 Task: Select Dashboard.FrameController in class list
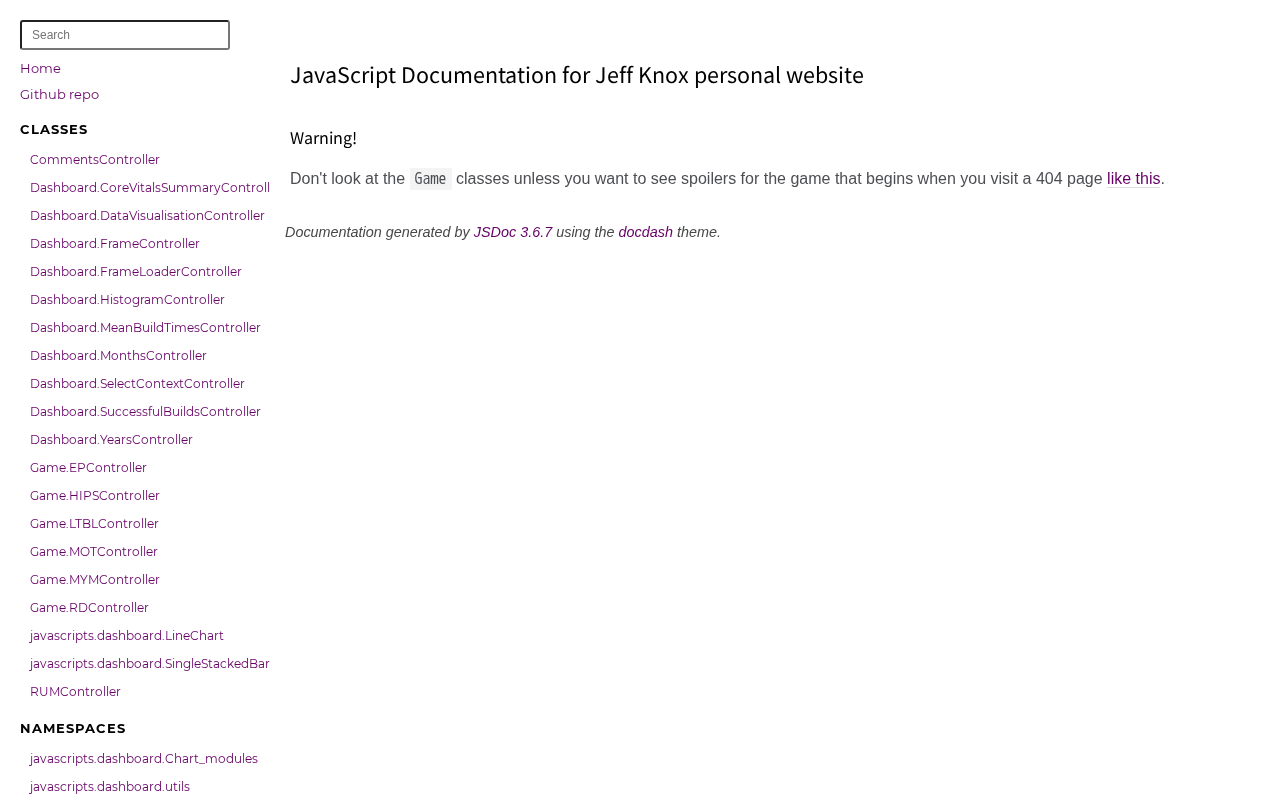pos(115,244)
